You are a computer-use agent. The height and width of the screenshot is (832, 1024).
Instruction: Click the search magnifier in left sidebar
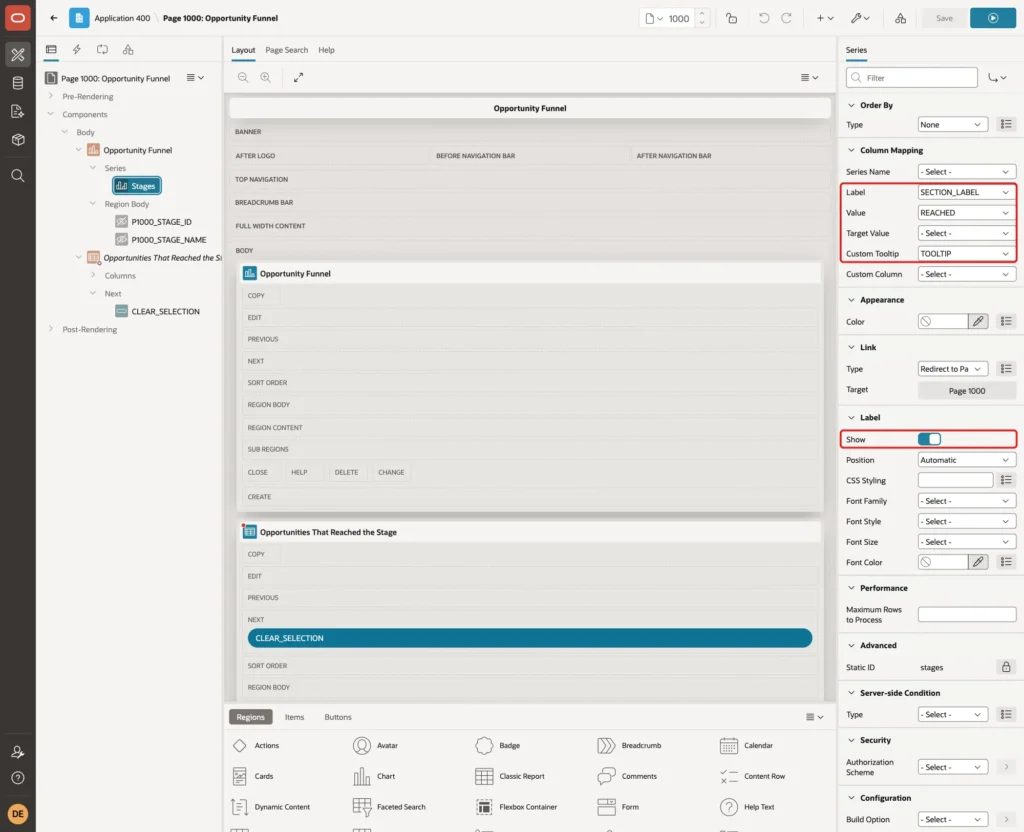18,176
